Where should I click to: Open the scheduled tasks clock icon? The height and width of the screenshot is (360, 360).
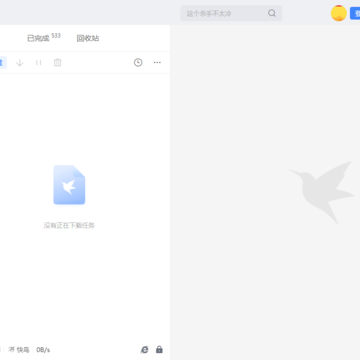(x=138, y=62)
